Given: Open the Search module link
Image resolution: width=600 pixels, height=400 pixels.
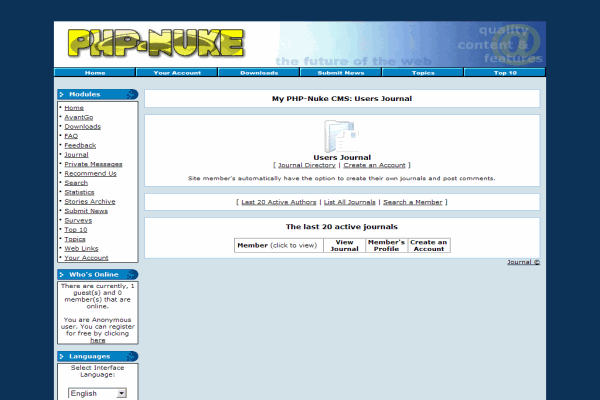Looking at the screenshot, I should 76,183.
